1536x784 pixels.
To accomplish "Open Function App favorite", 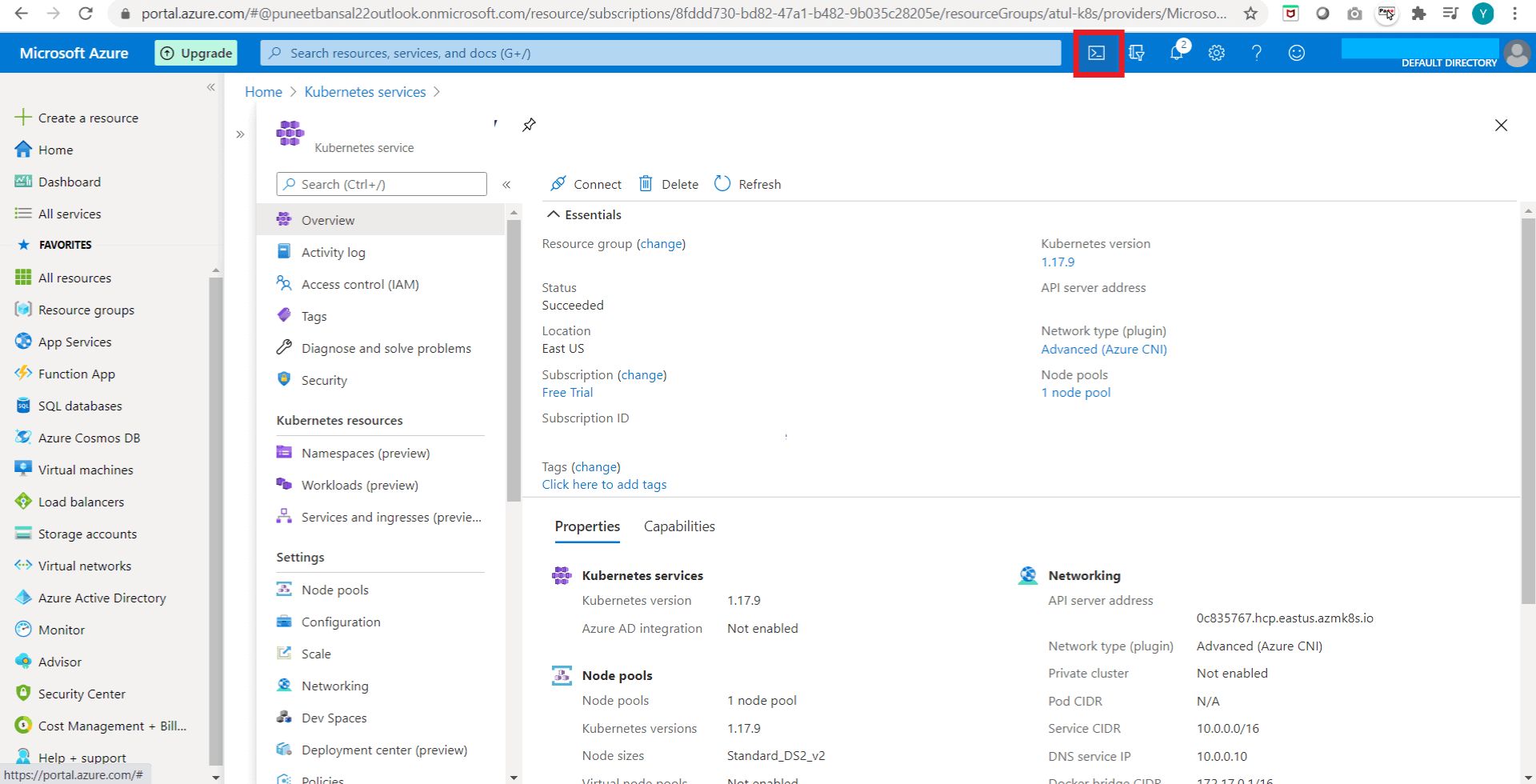I will click(x=65, y=374).
